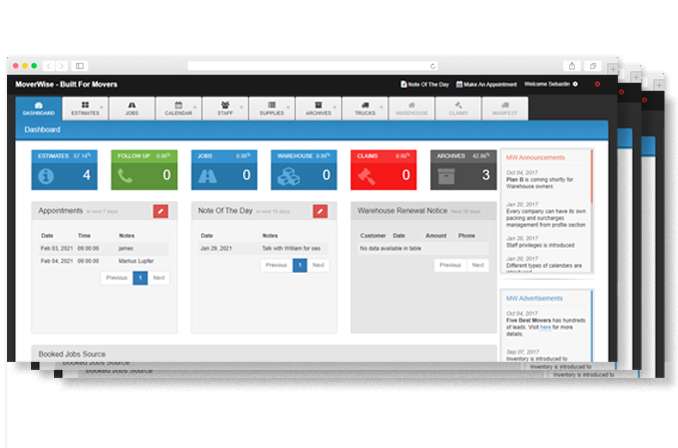Click the MoverWise - Built For Movers title
The width and height of the screenshot is (678, 448).
pyautogui.click(x=67, y=84)
